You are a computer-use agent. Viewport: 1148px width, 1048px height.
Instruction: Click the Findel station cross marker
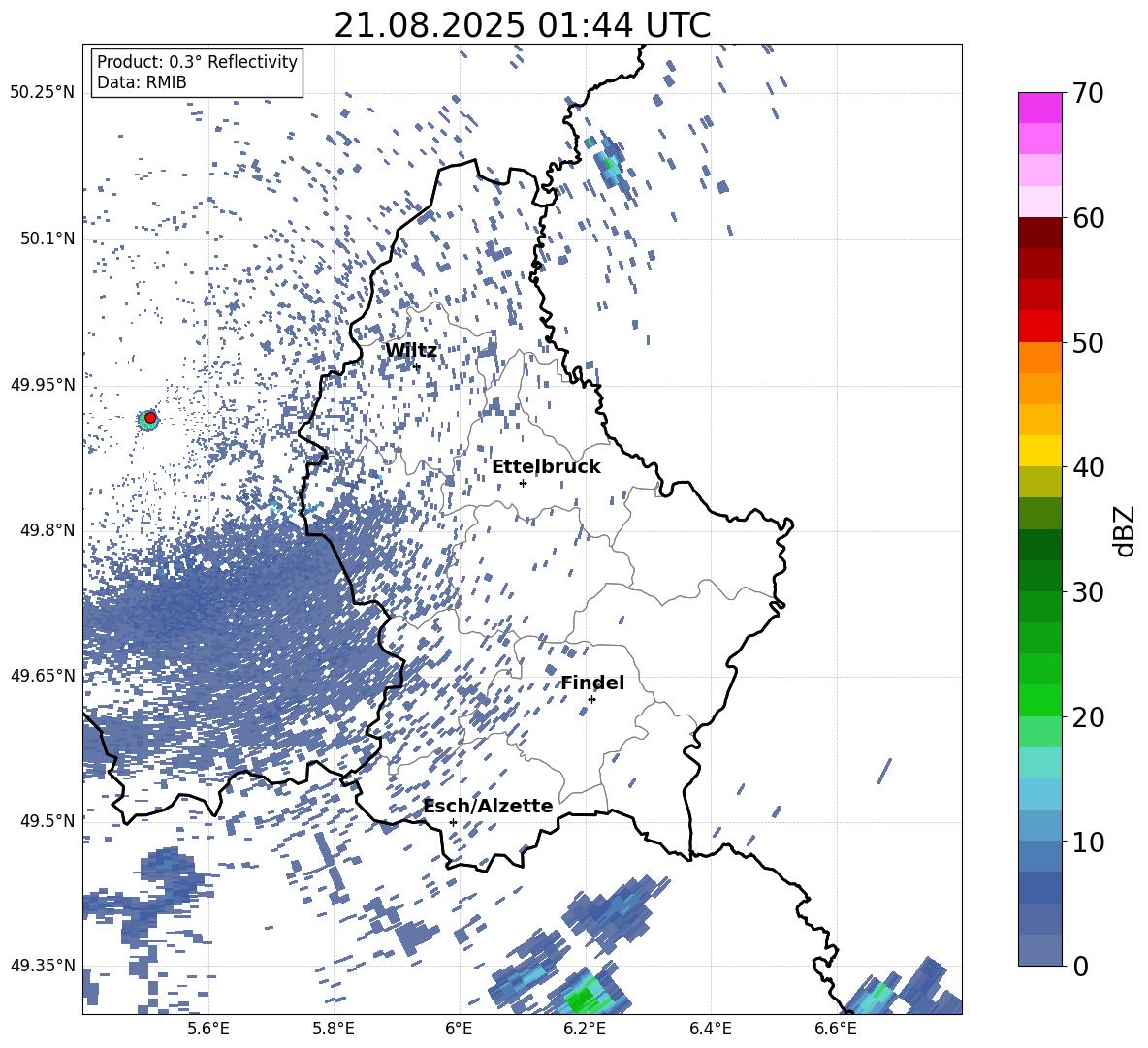(591, 700)
